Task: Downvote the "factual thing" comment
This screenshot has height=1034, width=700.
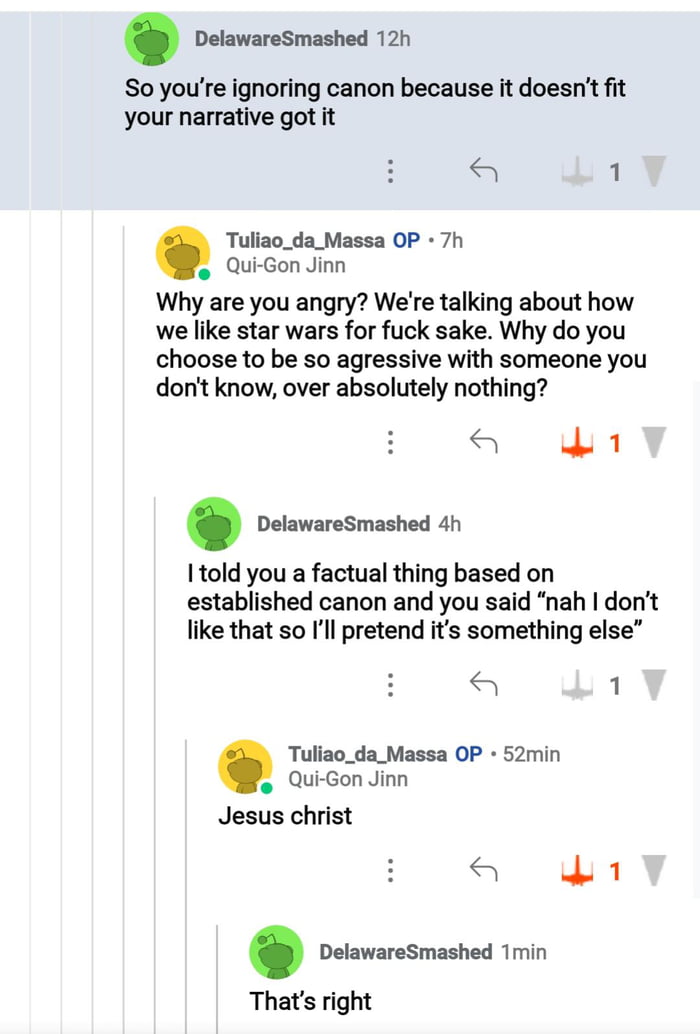Action: pos(654,685)
